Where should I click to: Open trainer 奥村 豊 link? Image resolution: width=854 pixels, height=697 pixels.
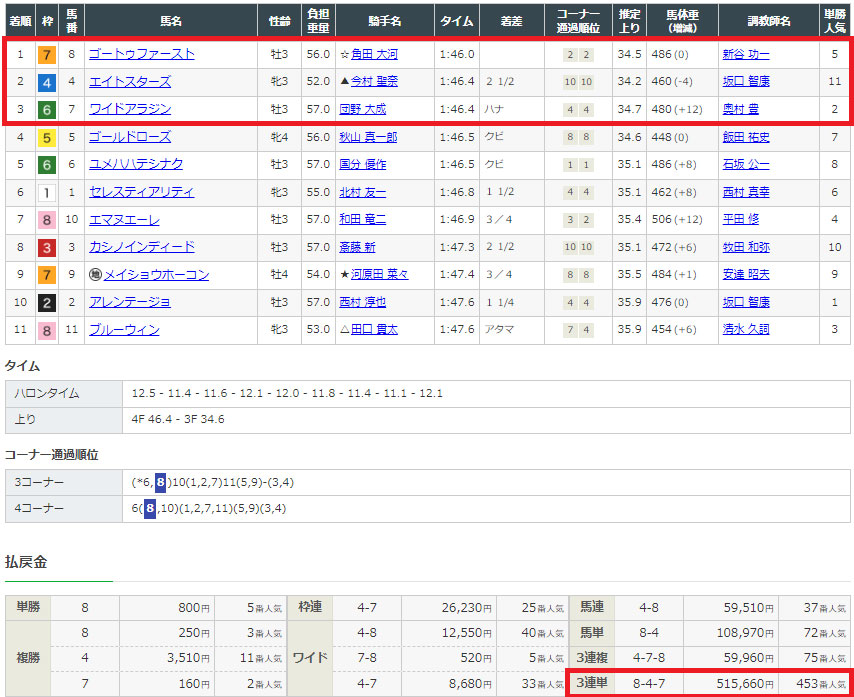(x=740, y=109)
